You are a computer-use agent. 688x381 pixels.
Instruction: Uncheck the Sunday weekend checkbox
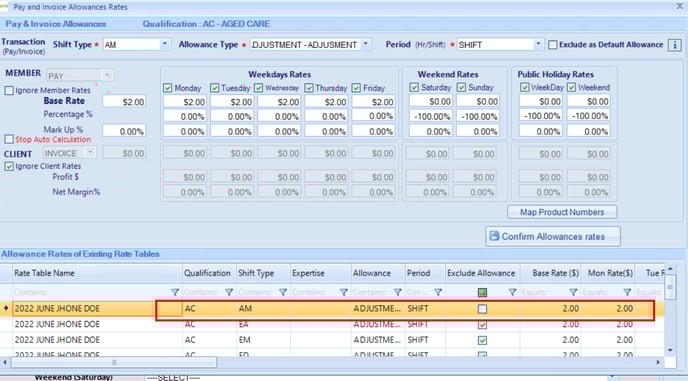461,87
